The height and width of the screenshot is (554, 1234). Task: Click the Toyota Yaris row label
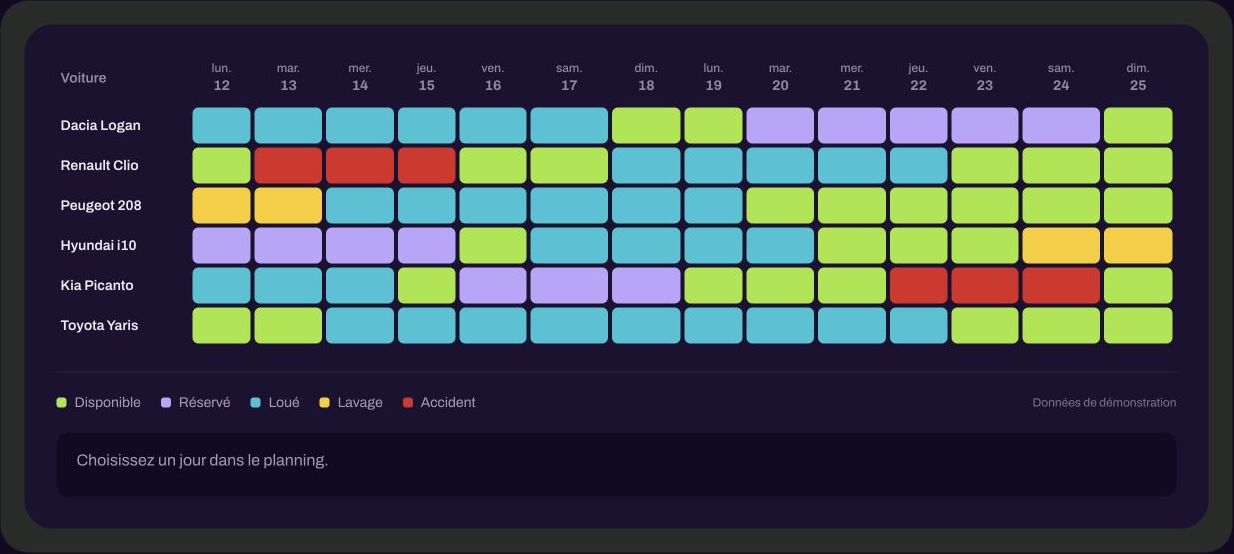(99, 326)
